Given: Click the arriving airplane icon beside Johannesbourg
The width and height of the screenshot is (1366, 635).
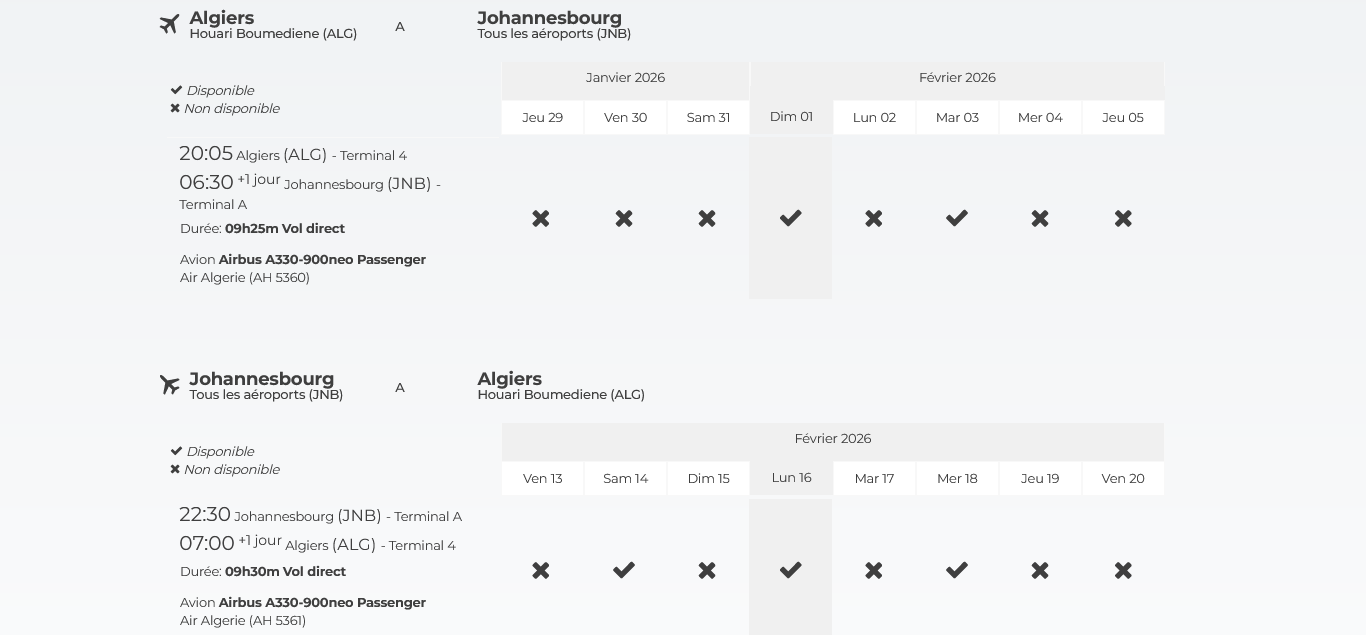Looking at the screenshot, I should [x=170, y=385].
